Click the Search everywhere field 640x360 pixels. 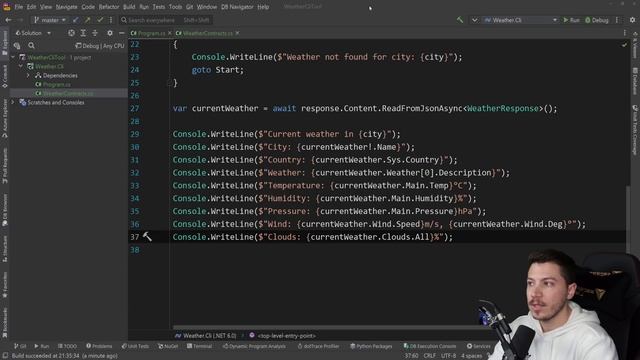coord(165,20)
